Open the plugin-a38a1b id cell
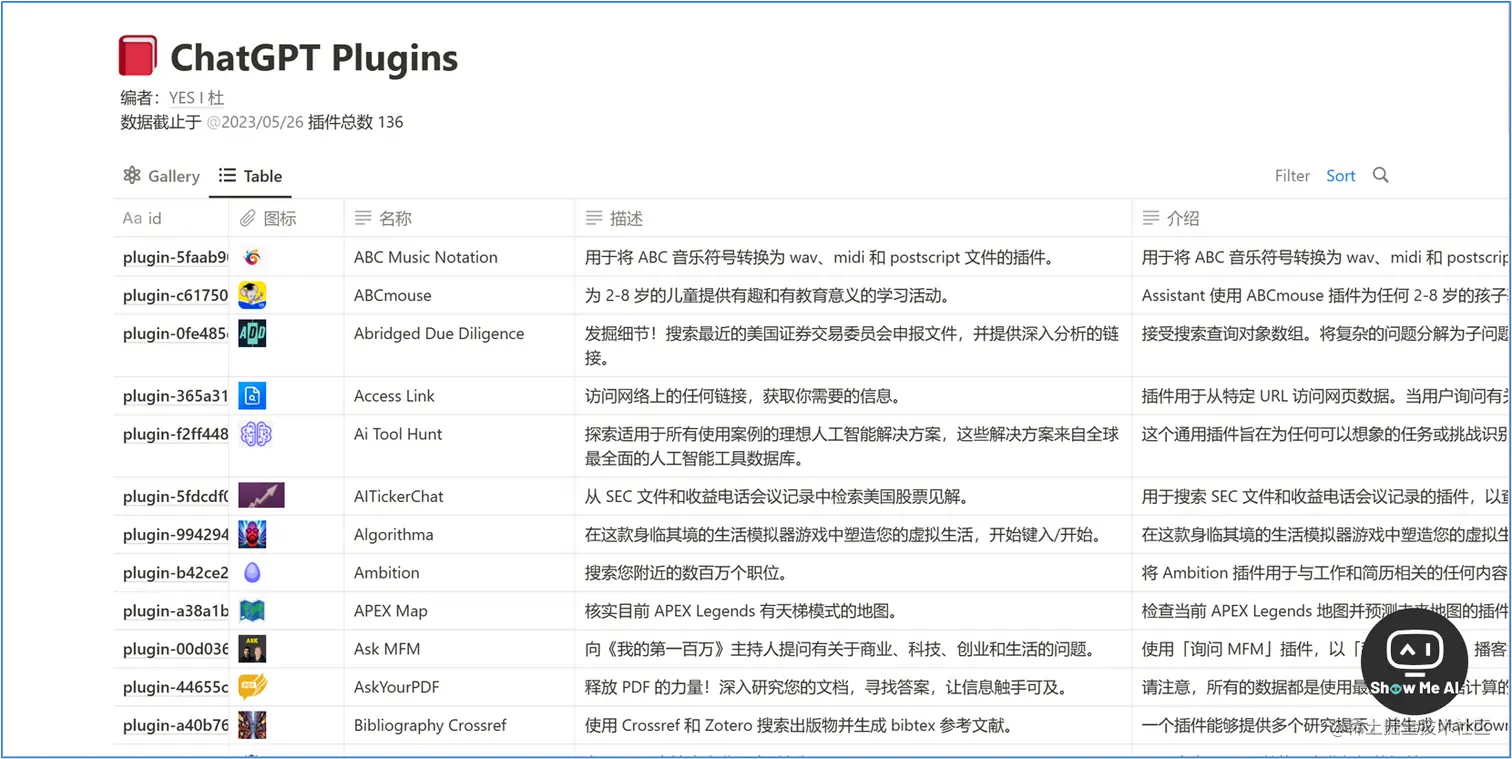 click(171, 610)
